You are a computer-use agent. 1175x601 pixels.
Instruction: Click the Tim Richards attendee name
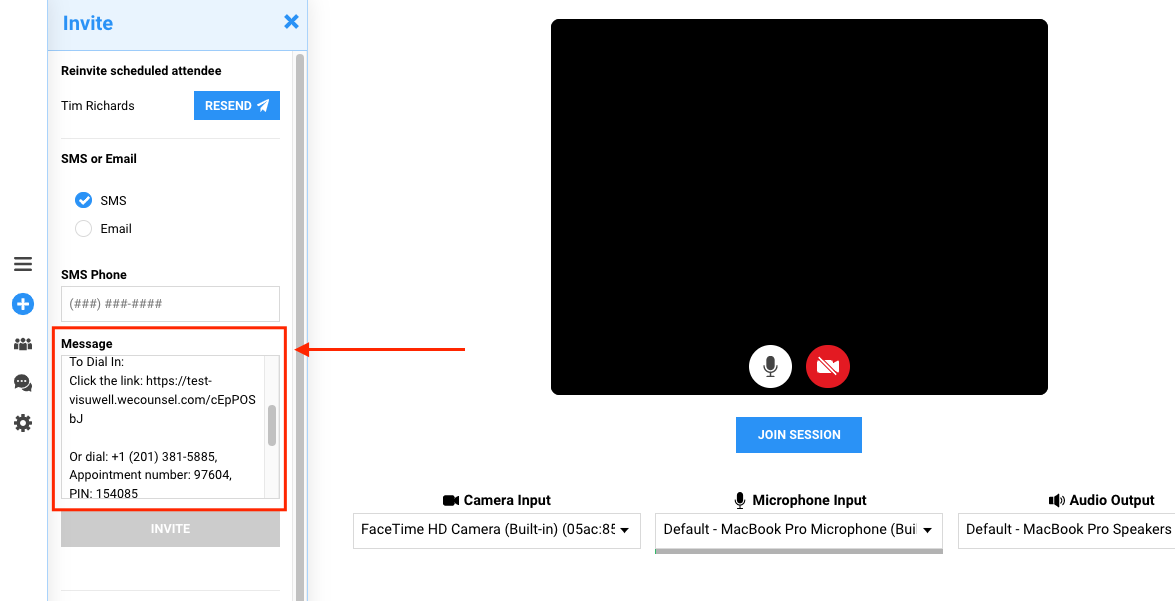click(98, 106)
